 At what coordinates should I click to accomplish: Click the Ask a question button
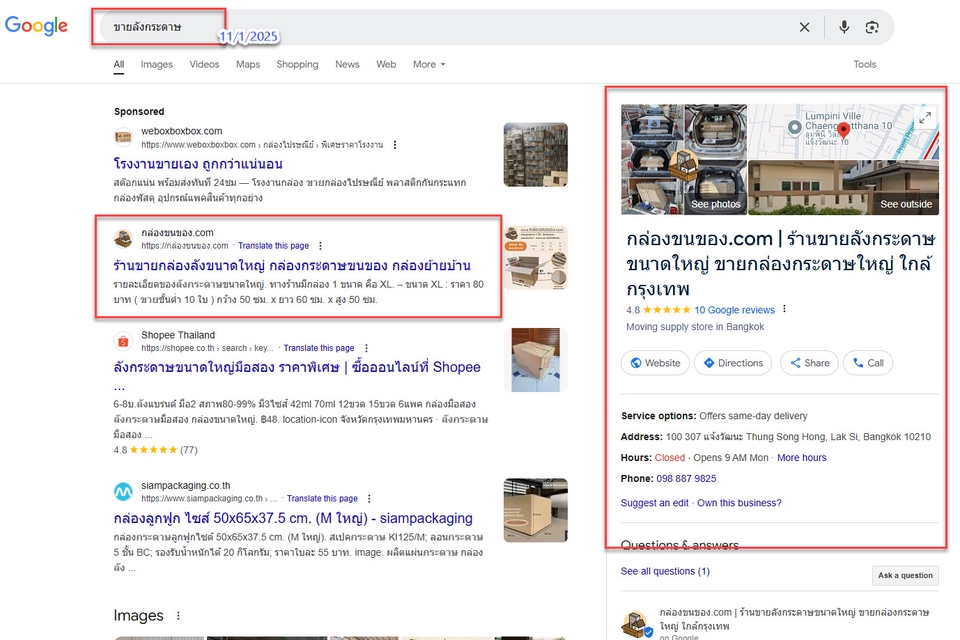tap(905, 575)
